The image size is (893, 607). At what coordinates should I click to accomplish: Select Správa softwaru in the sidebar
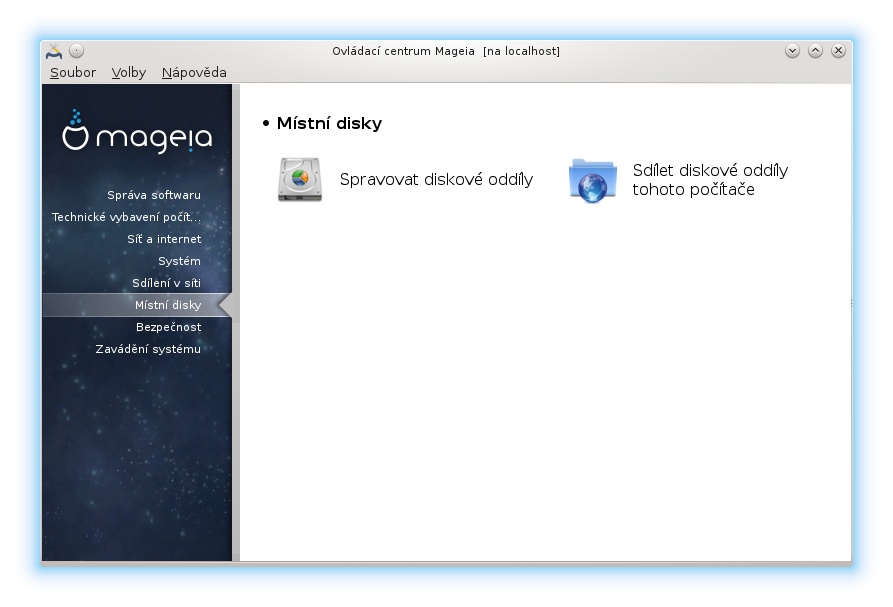point(154,195)
